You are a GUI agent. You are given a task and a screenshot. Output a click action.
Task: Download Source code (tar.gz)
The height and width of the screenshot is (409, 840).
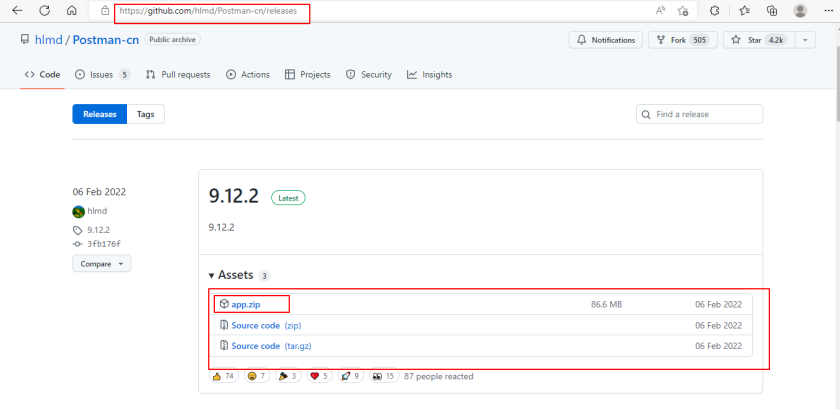tap(271, 346)
